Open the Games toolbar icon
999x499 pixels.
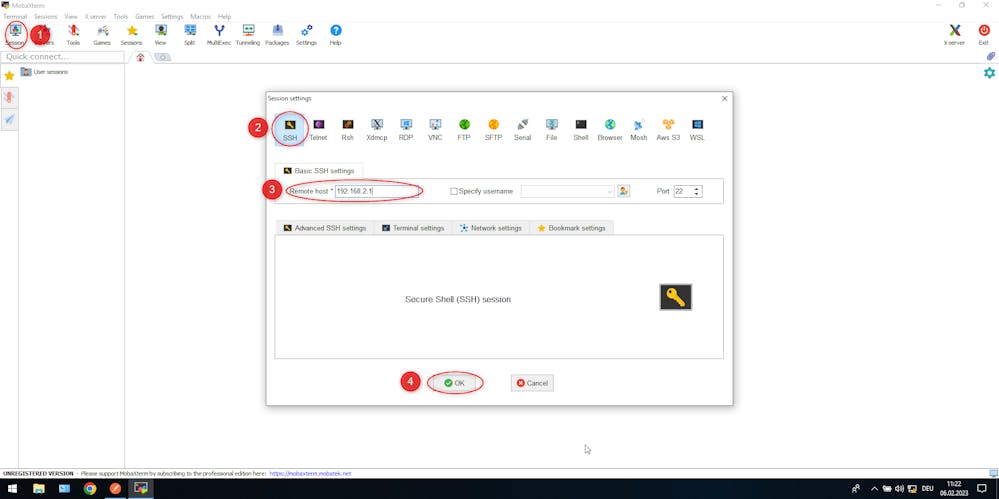click(x=102, y=34)
